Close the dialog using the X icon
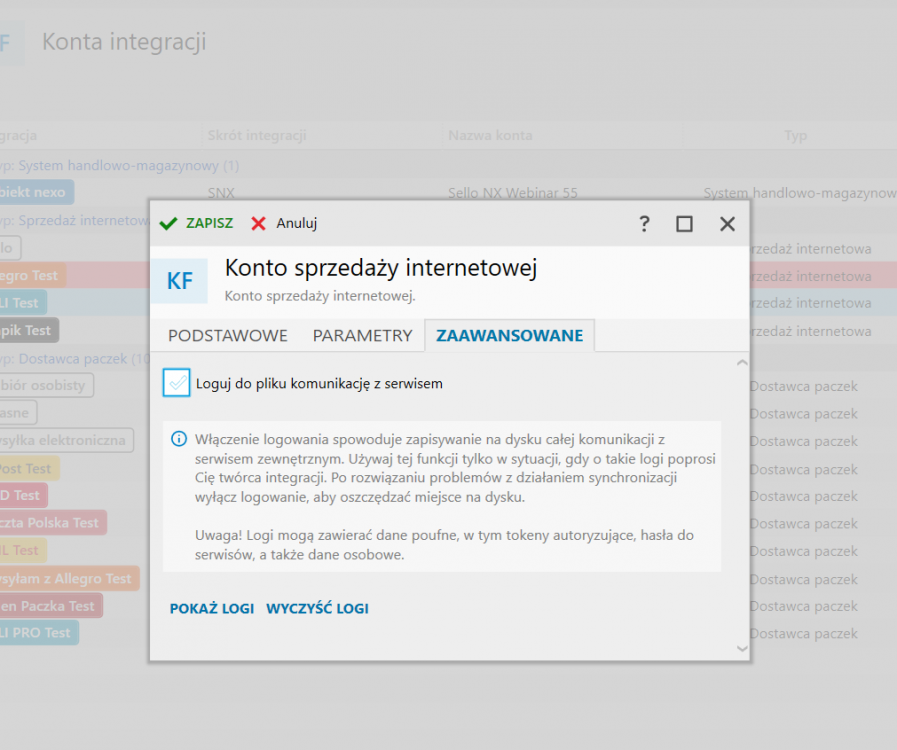The height and width of the screenshot is (750, 897). pos(727,224)
